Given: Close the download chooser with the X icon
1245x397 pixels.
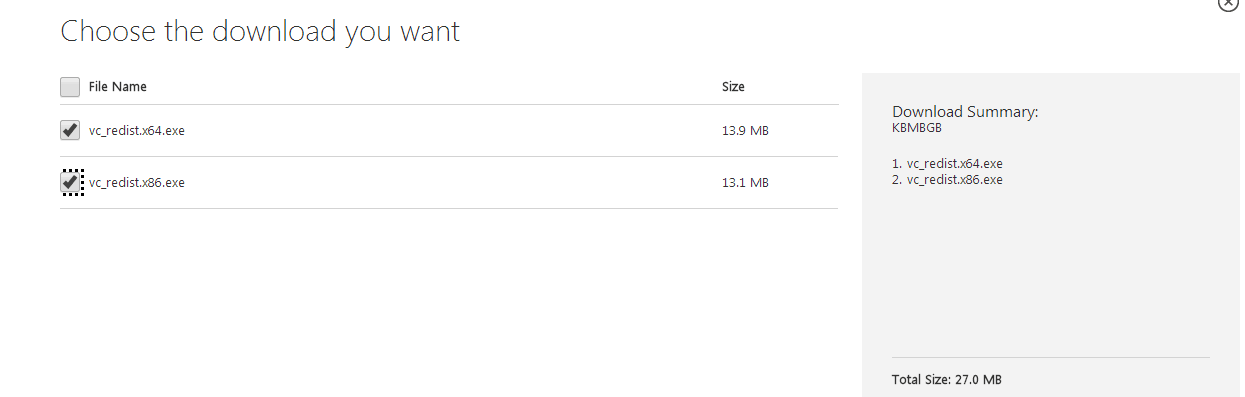Looking at the screenshot, I should tap(1228, 4).
